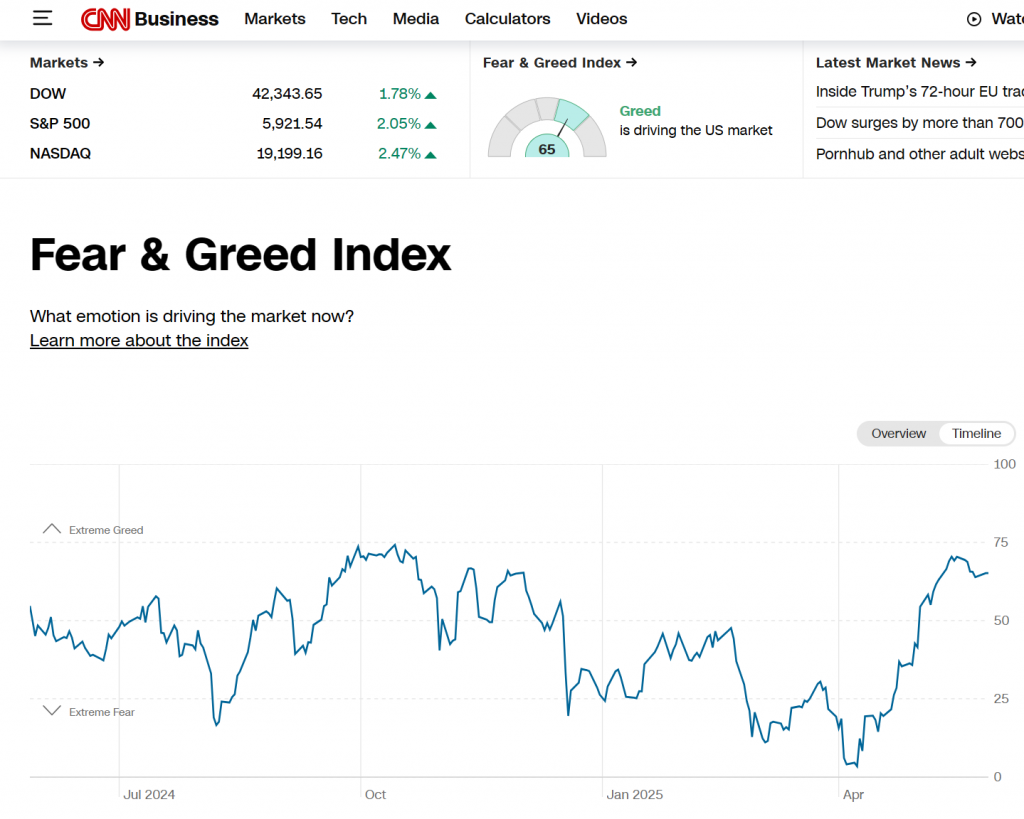Click the CNN Business logo
The width and height of the screenshot is (1024, 819).
150,19
